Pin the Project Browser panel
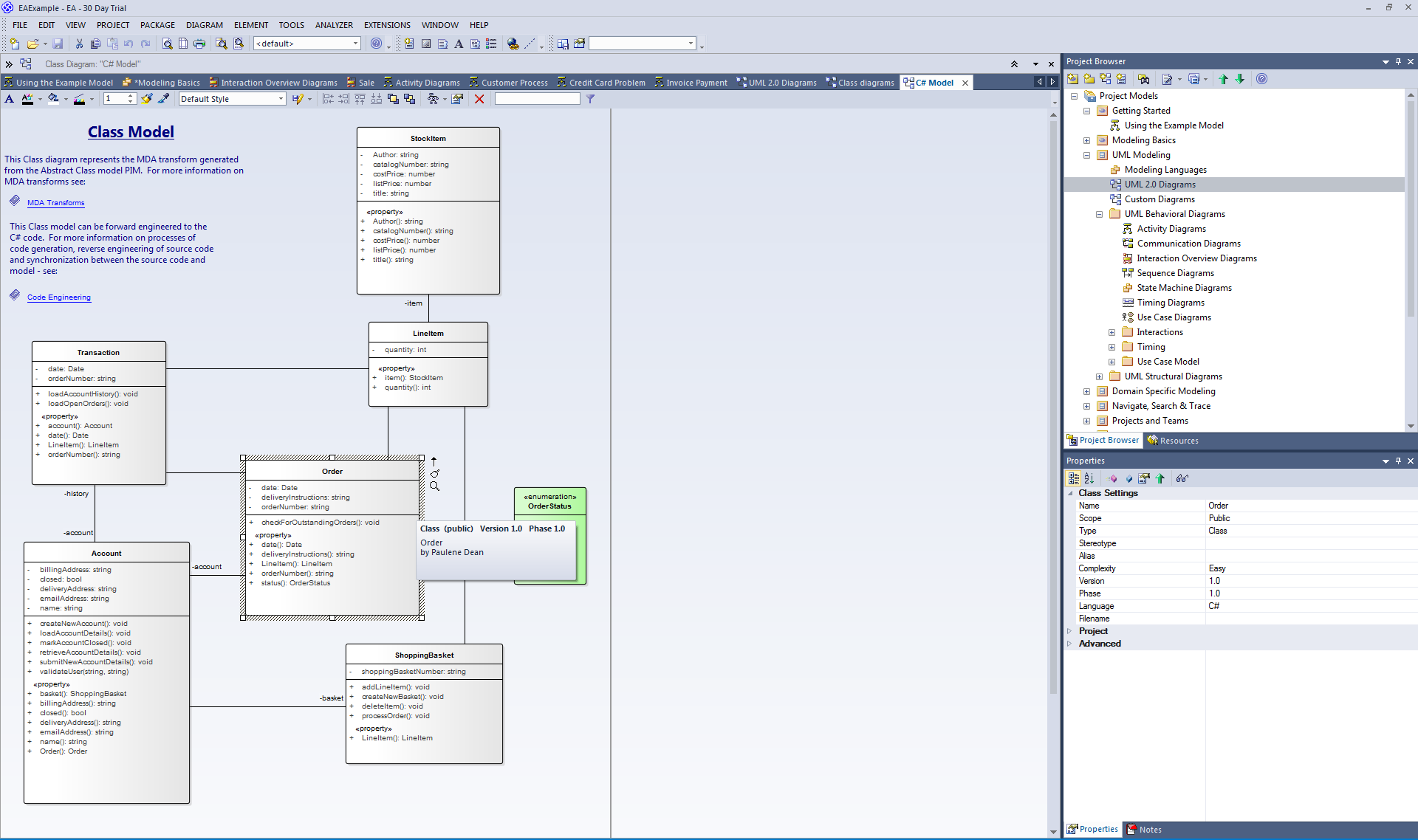 [x=1398, y=61]
